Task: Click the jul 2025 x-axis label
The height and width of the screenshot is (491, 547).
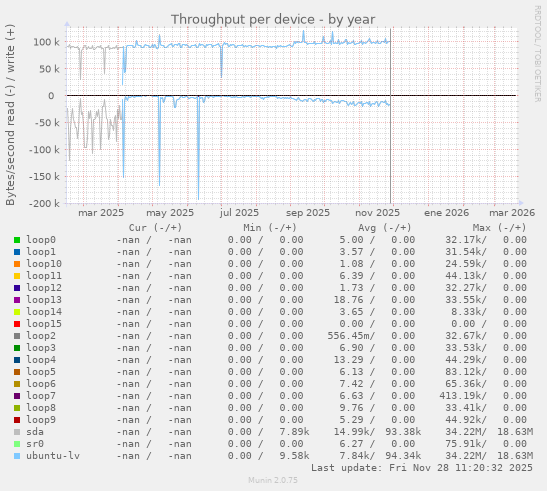Action: 239,213
